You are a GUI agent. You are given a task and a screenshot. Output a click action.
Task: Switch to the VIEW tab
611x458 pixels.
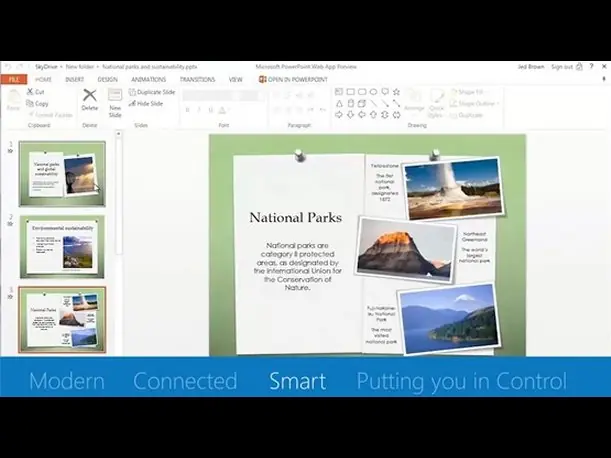(235, 79)
